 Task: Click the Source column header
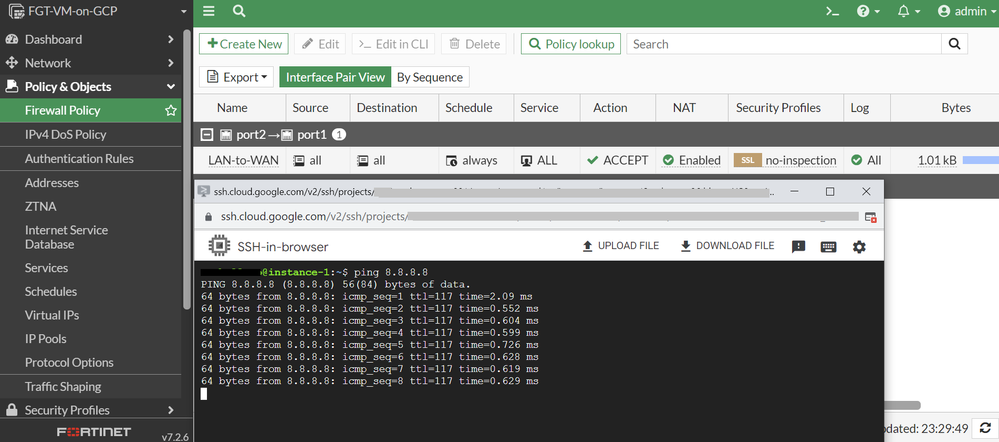[x=310, y=108]
